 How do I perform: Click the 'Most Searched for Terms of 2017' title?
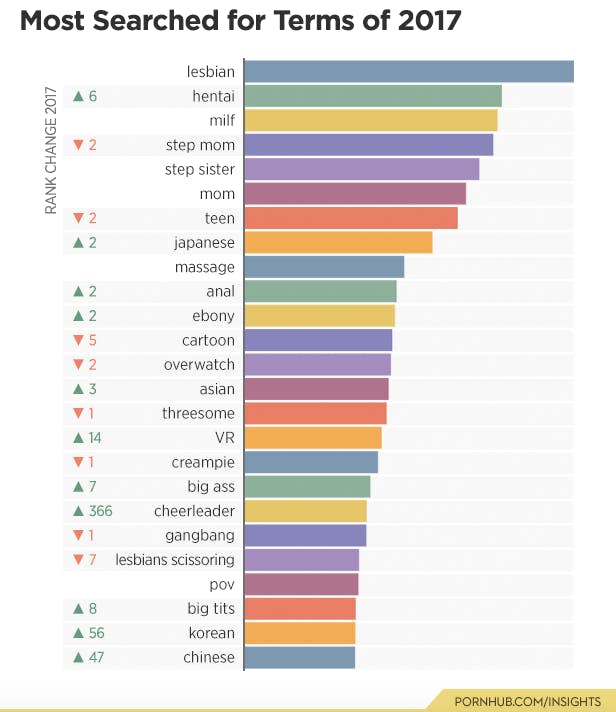[241, 21]
